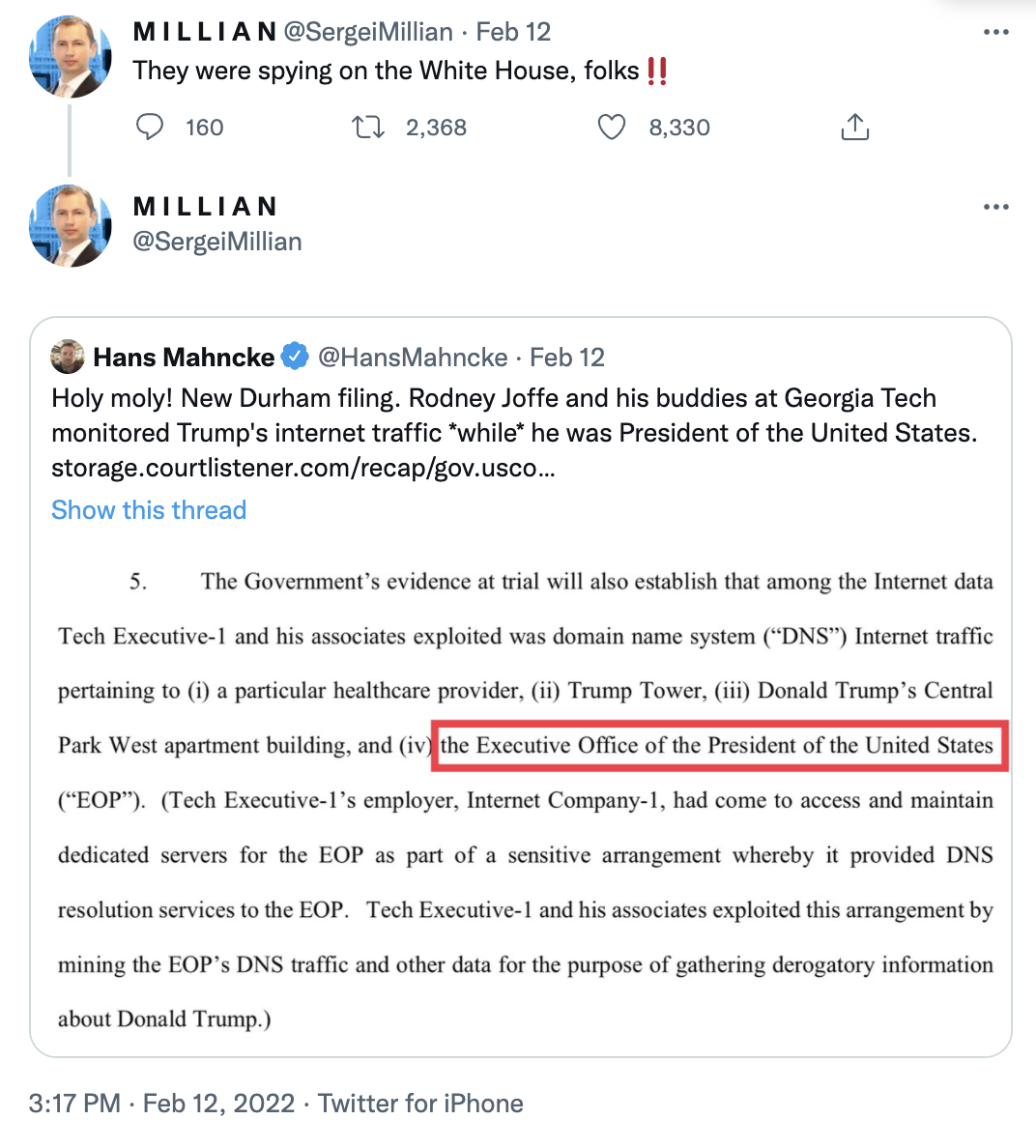Retweet the White House spying tweet
Viewport: 1036px width, 1148px height.
pyautogui.click(x=367, y=128)
